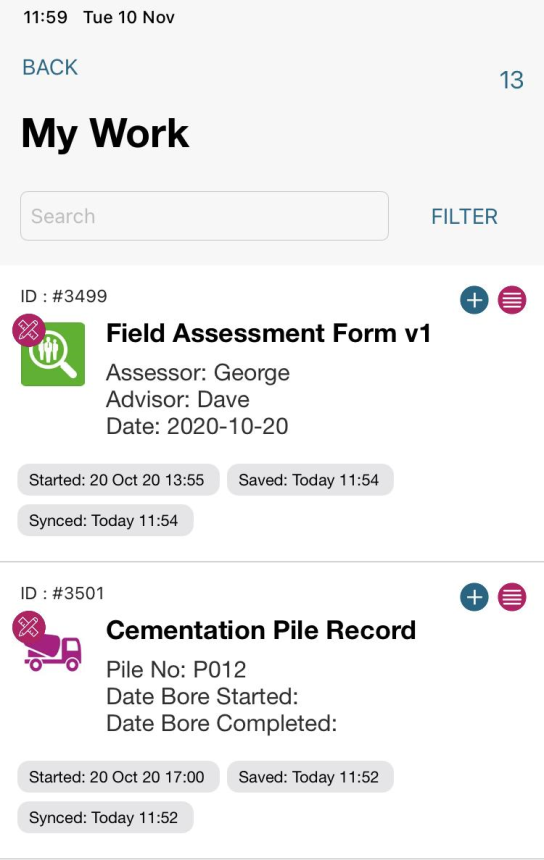Tap the draft pencil badge on Cementation Pile
The image size is (544, 860).
tap(29, 627)
